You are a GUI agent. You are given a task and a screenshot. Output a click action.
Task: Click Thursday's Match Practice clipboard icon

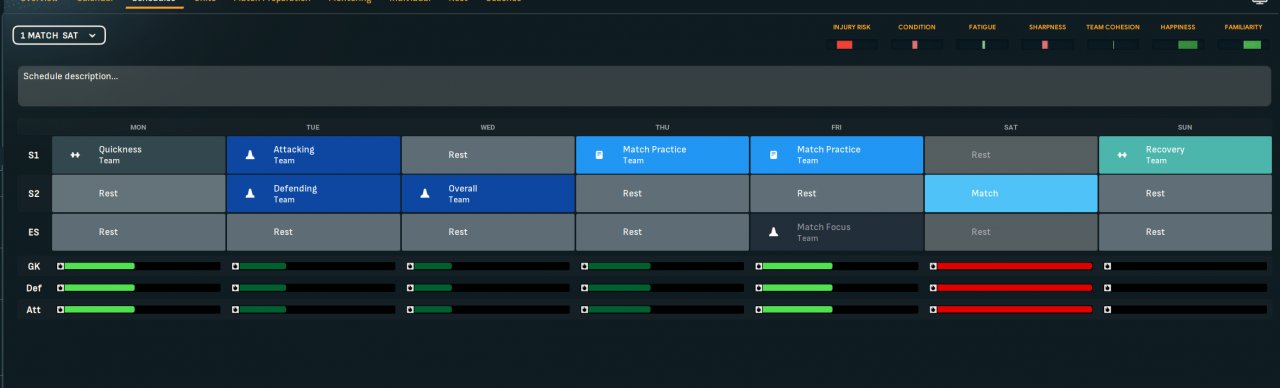(x=599, y=155)
